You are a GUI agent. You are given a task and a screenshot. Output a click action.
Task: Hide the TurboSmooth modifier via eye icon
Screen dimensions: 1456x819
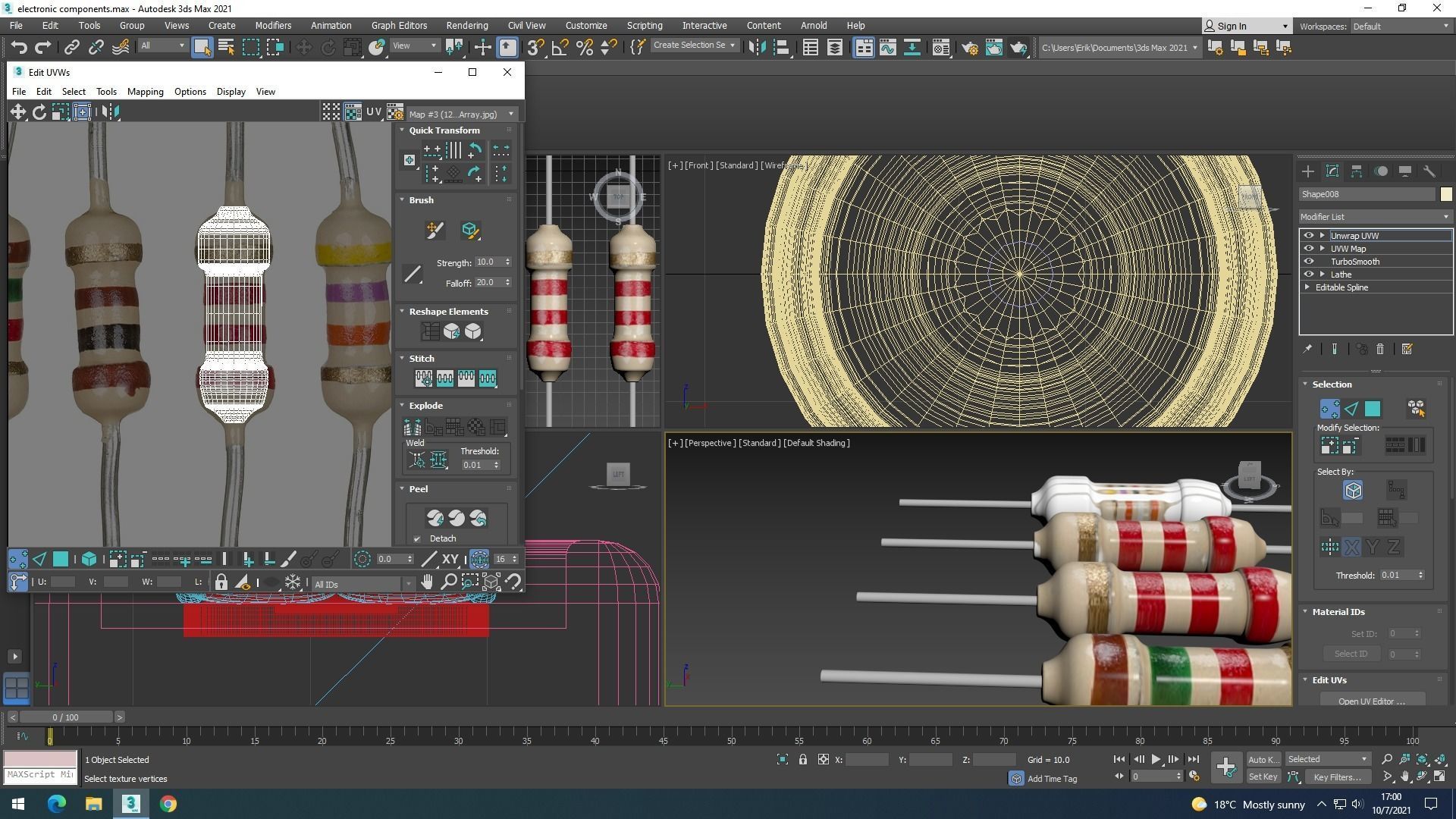coord(1309,262)
